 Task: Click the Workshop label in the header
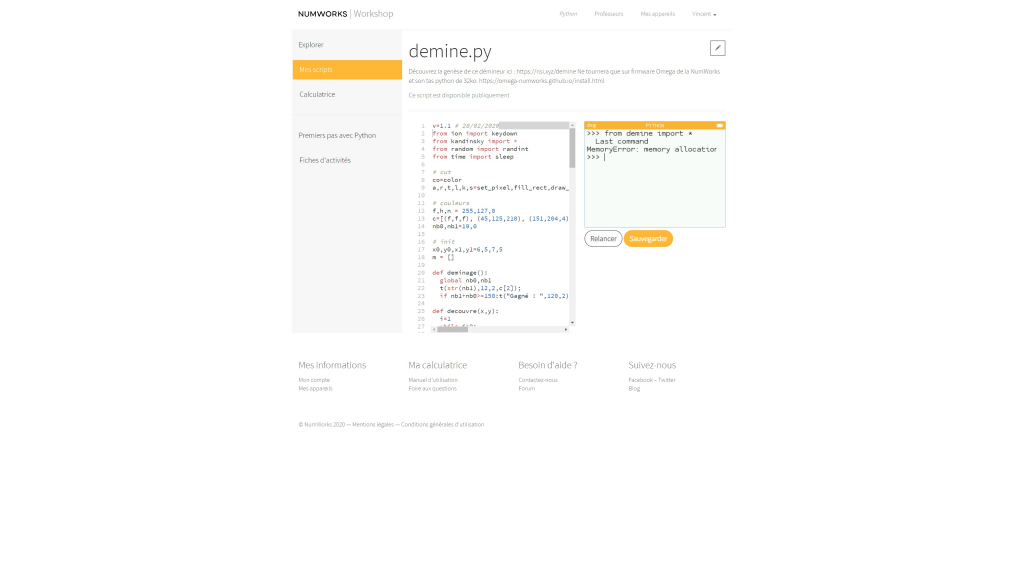click(x=373, y=14)
